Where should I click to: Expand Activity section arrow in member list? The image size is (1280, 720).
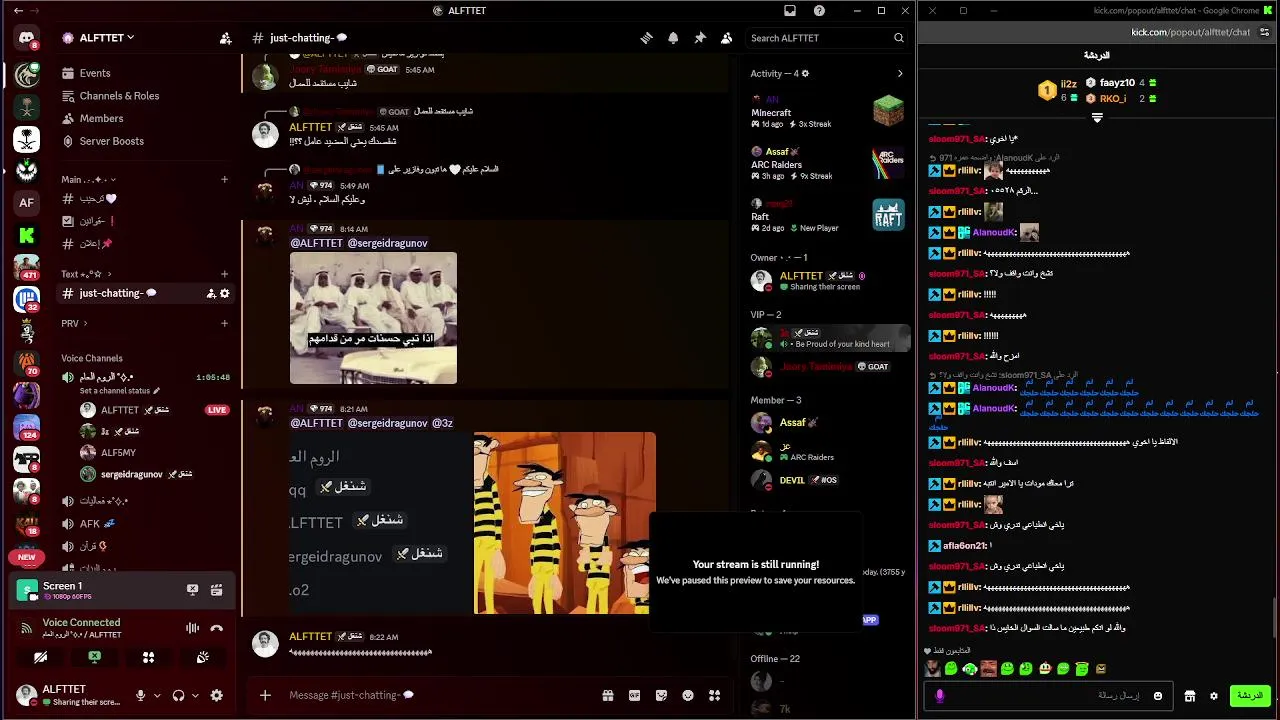coord(899,73)
